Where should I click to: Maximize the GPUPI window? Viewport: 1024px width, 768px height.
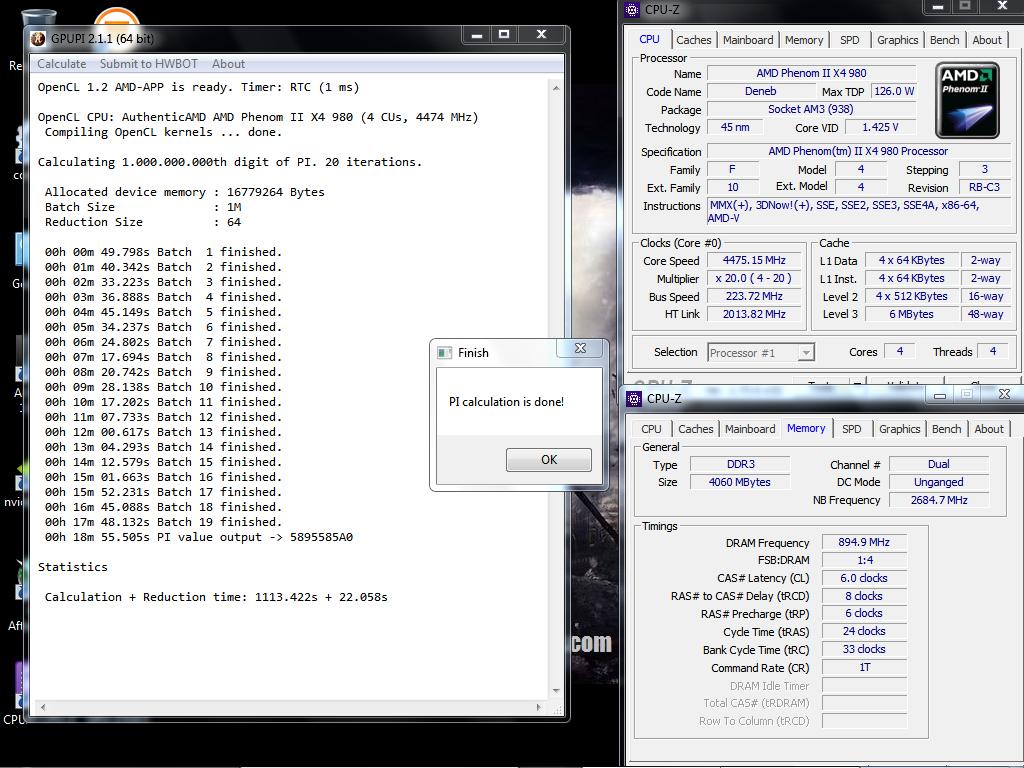coord(504,35)
